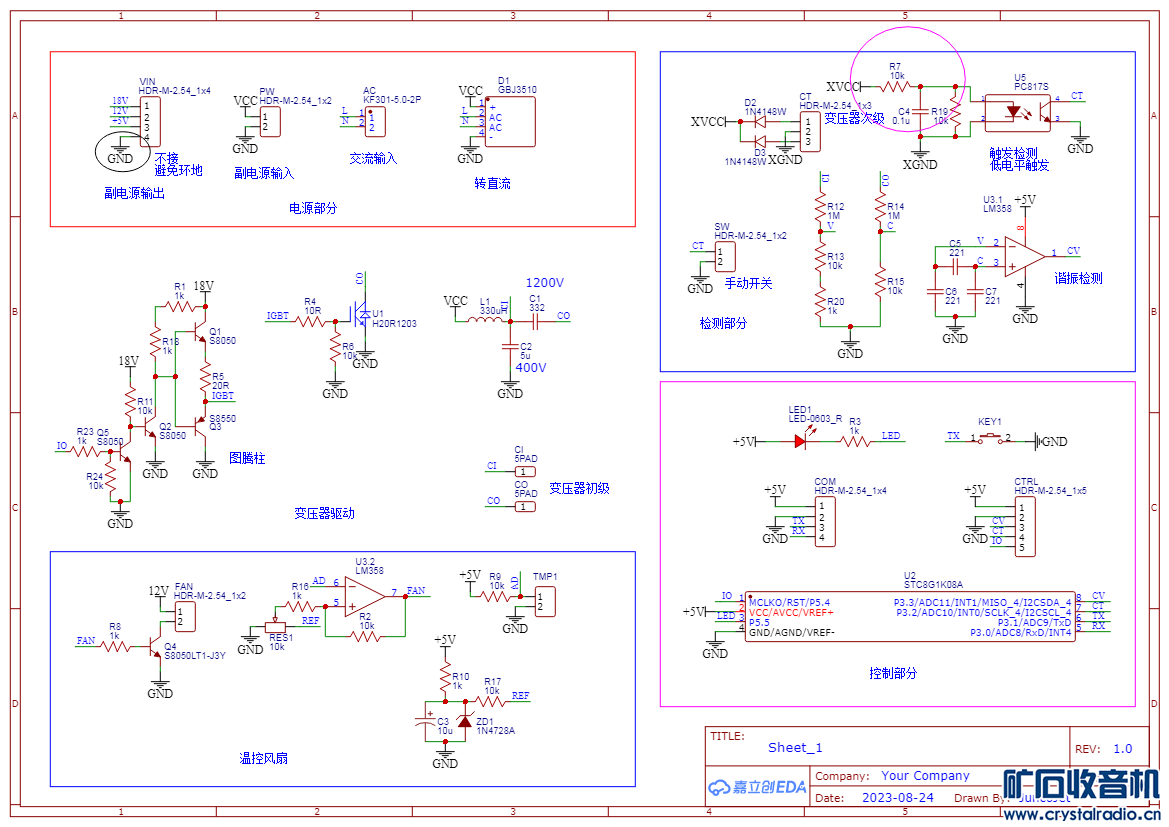Select the circled GND symbol under VIN header

[120, 153]
